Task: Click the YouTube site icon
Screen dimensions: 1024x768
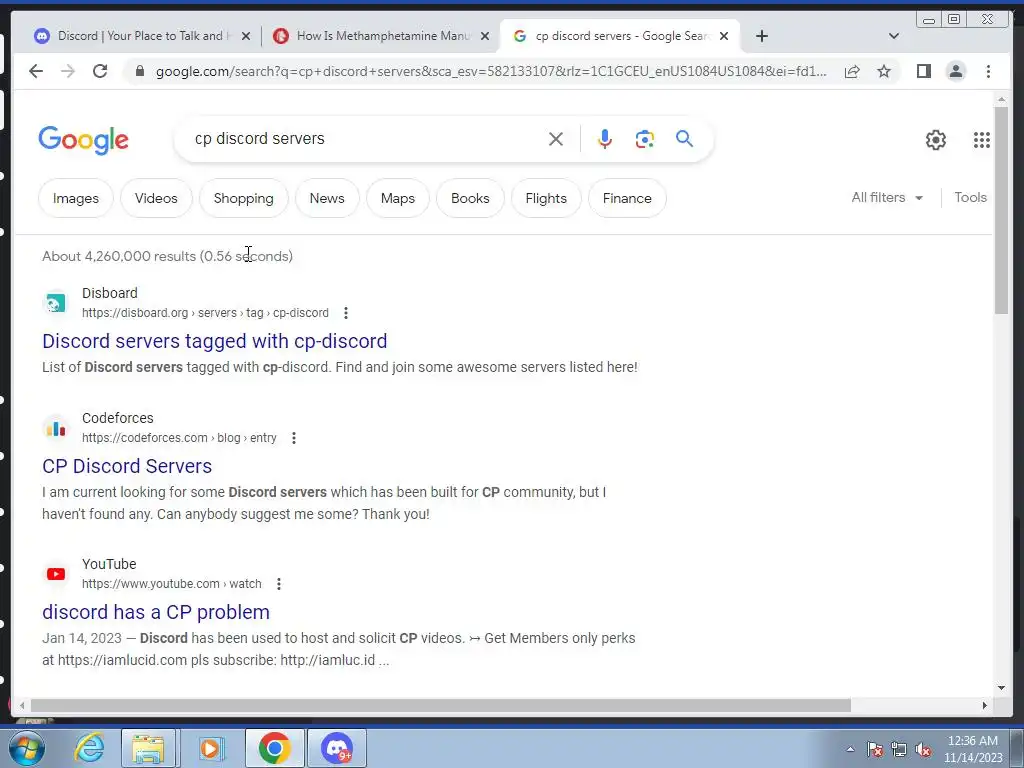Action: click(56, 574)
